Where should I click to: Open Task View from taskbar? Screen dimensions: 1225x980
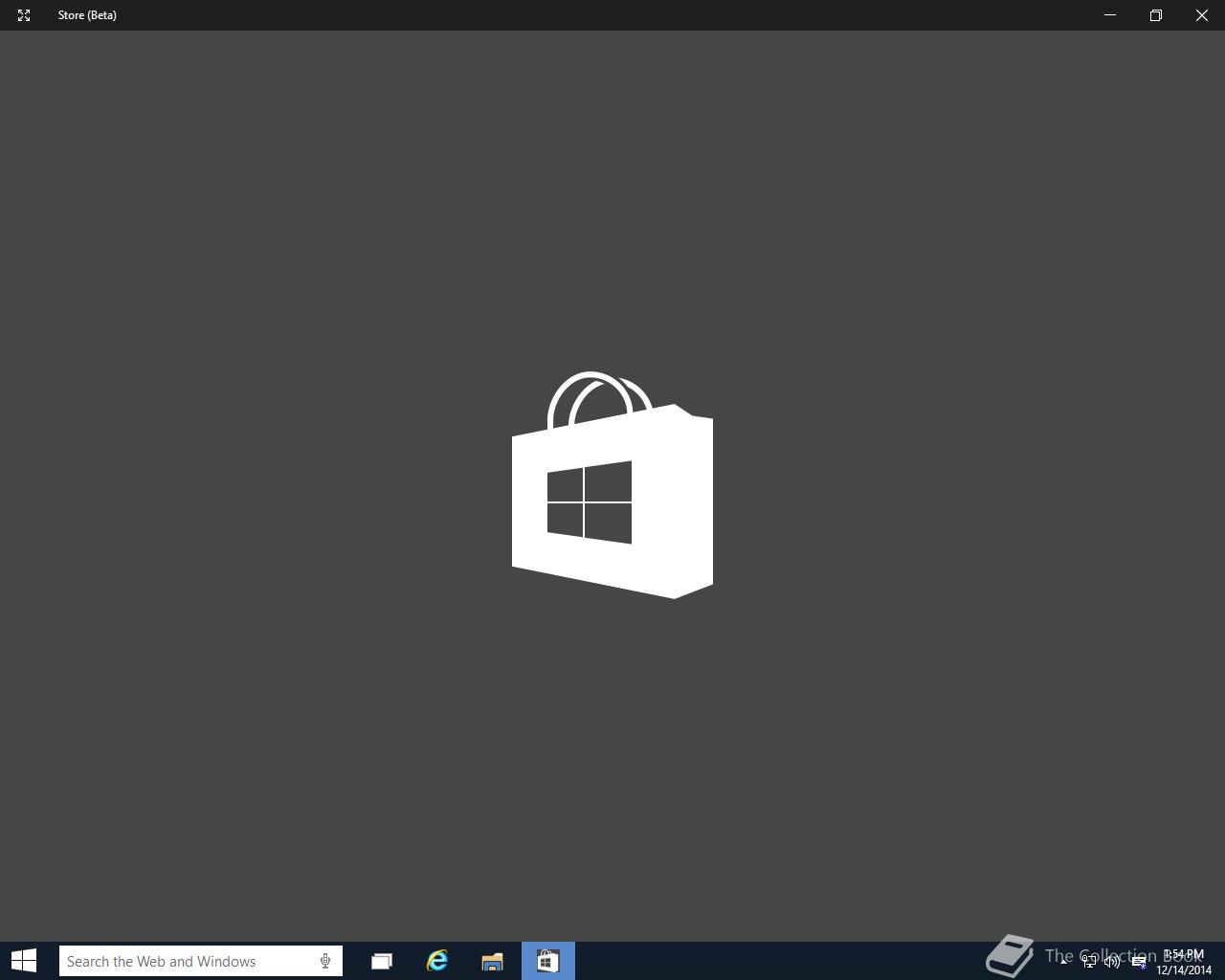382,961
